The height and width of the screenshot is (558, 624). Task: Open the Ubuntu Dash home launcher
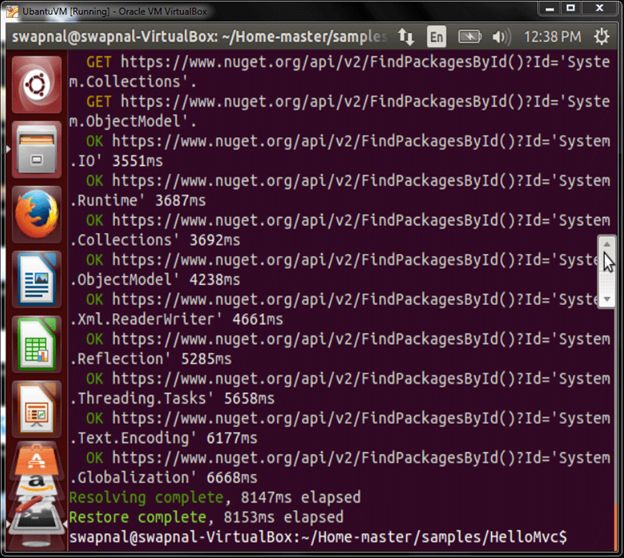[37, 84]
